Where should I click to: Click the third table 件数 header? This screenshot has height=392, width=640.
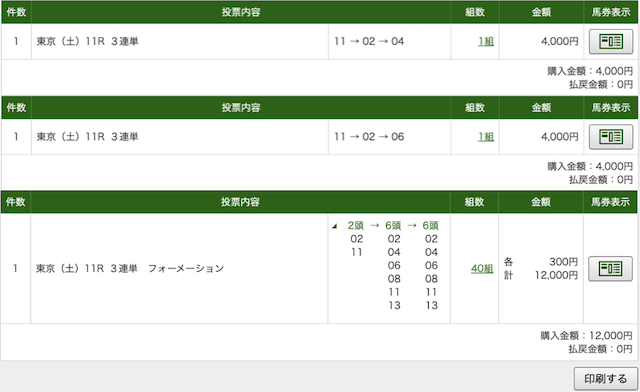pyautogui.click(x=16, y=202)
